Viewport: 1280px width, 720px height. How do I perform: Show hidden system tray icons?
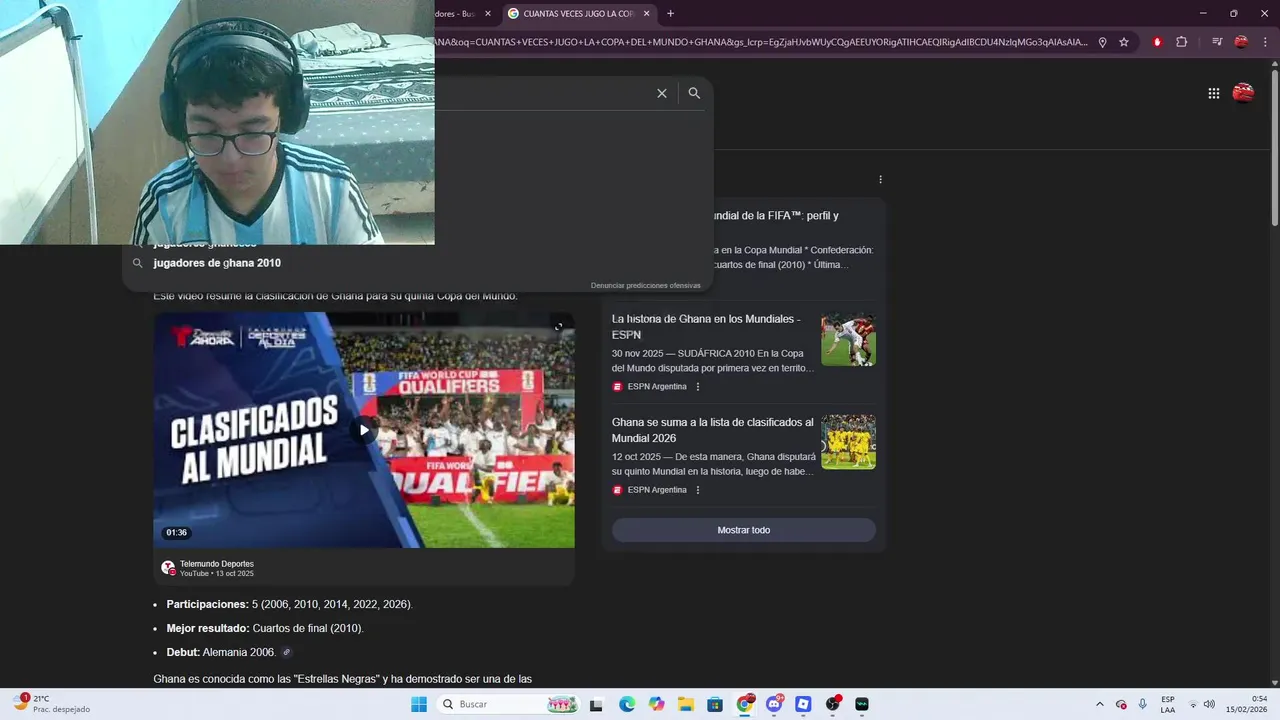click(x=1100, y=704)
